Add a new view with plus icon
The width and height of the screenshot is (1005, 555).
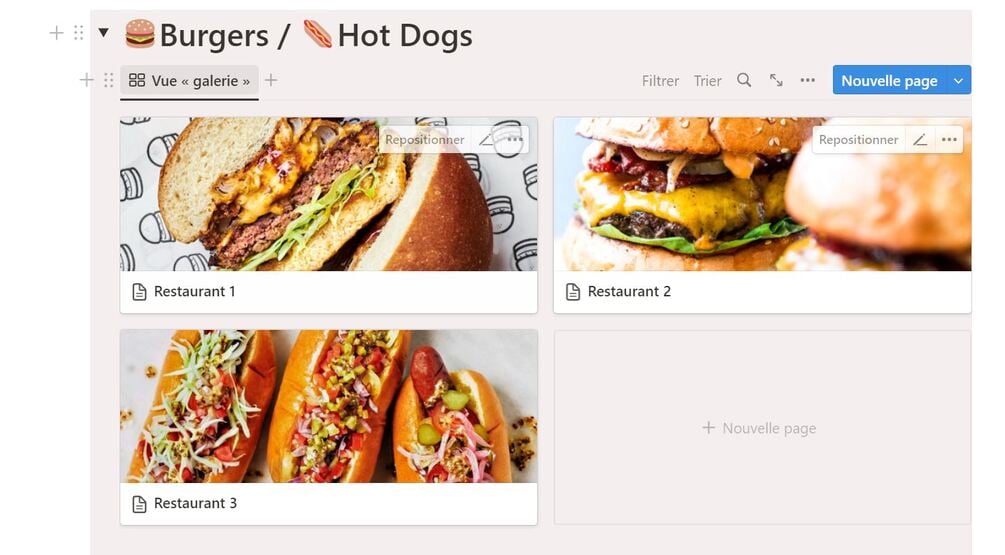[271, 80]
